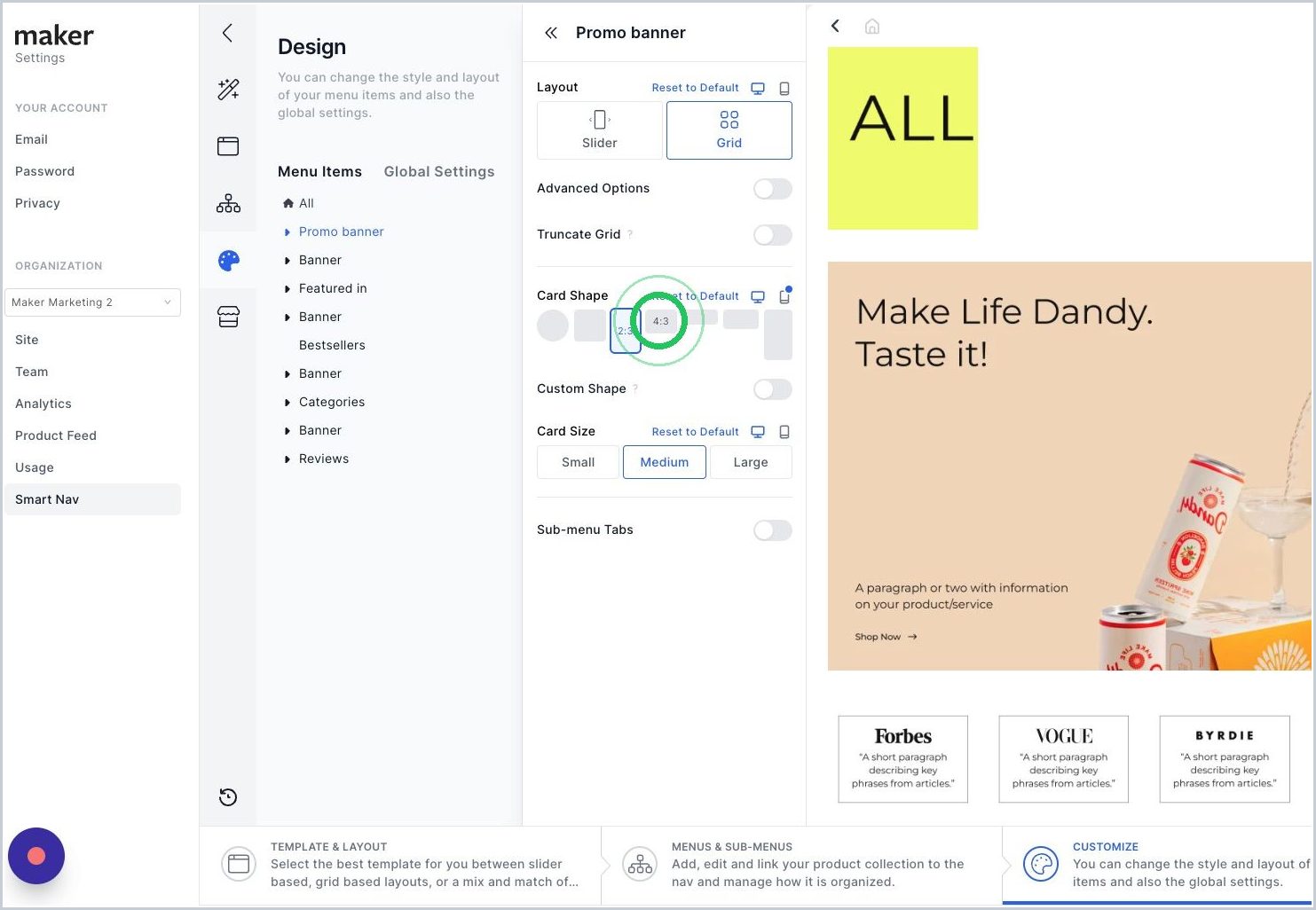Set card size to Large
Image resolution: width=1316 pixels, height=910 pixels.
point(751,462)
